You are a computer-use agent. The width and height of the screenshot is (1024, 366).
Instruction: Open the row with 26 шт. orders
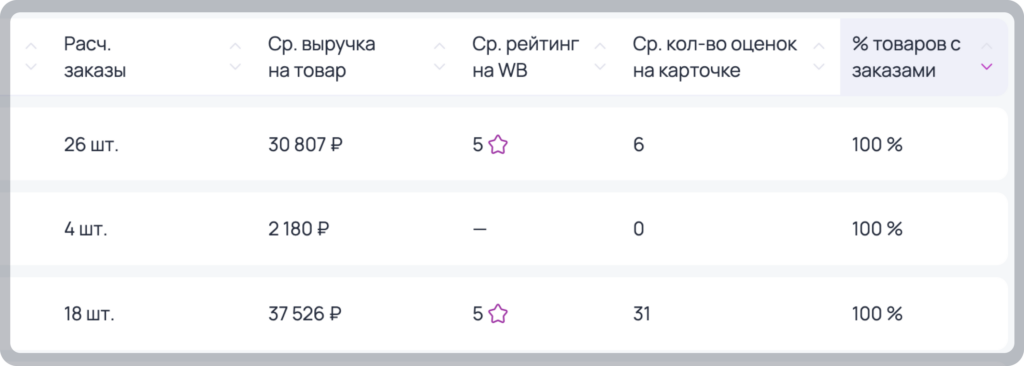click(x=509, y=144)
